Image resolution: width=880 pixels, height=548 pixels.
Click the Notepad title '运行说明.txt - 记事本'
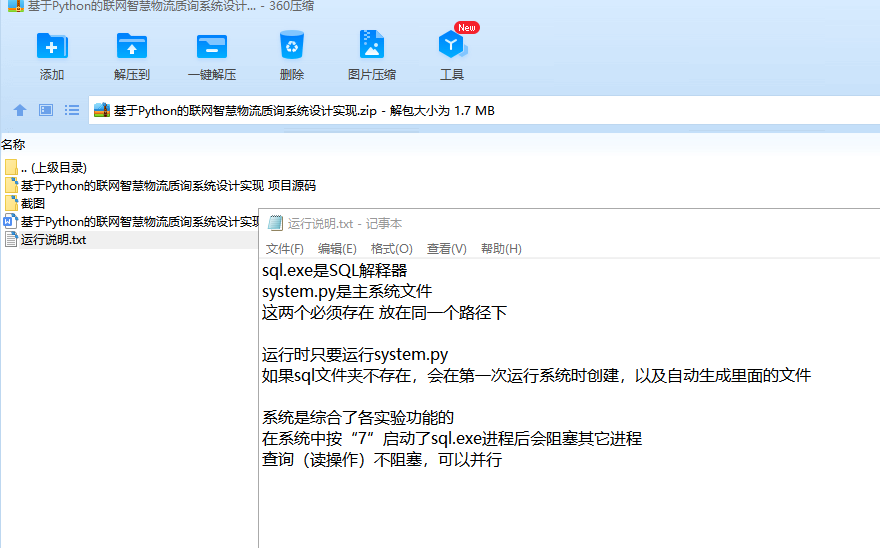pos(345,223)
